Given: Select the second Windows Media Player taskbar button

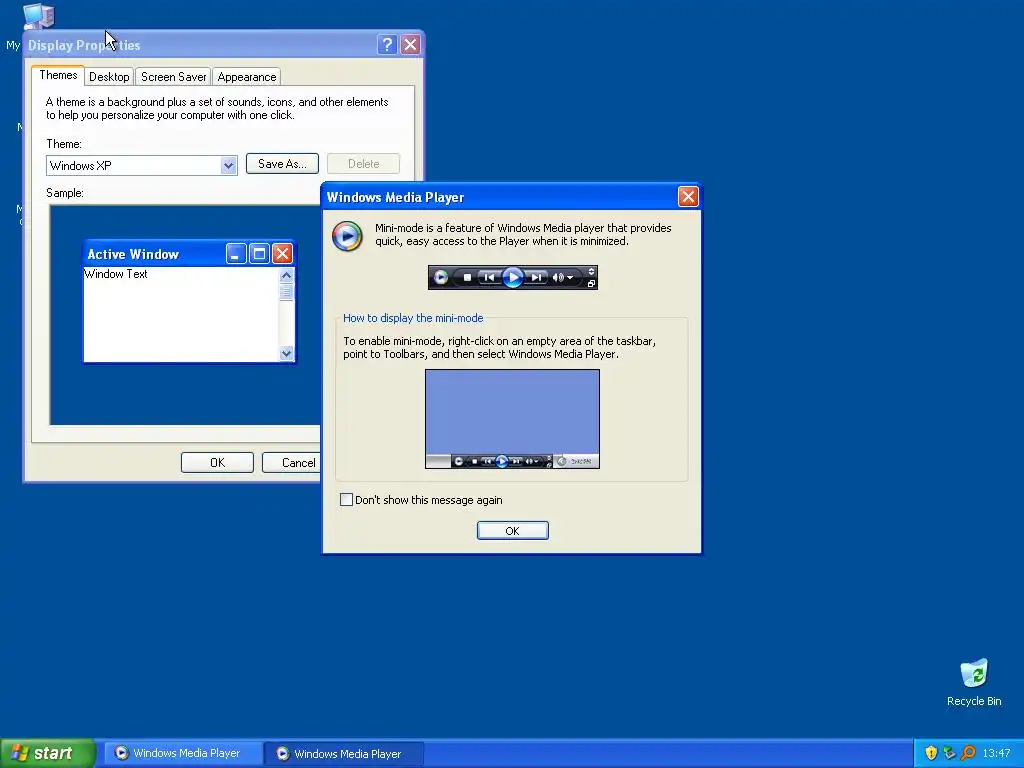Looking at the screenshot, I should click(x=344, y=754).
